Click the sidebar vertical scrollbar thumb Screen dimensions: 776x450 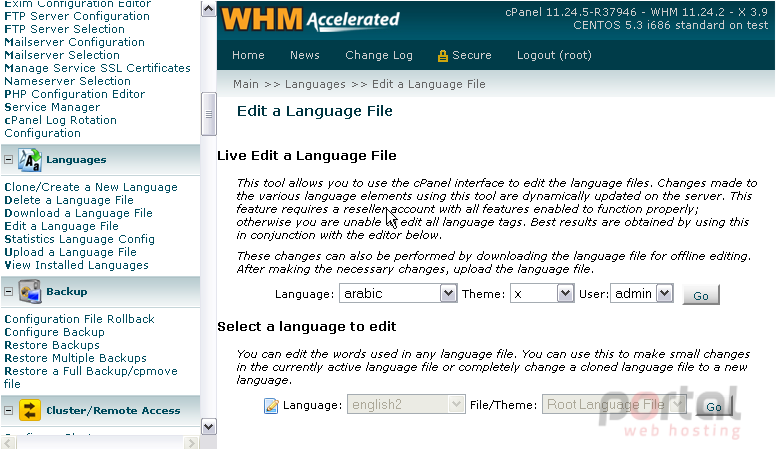click(x=208, y=114)
